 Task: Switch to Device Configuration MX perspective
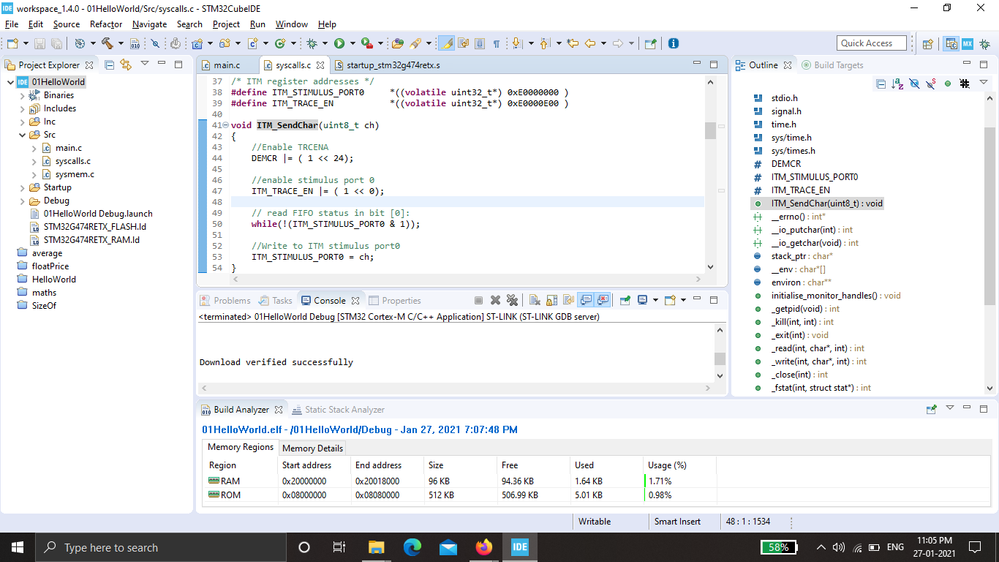(x=968, y=43)
